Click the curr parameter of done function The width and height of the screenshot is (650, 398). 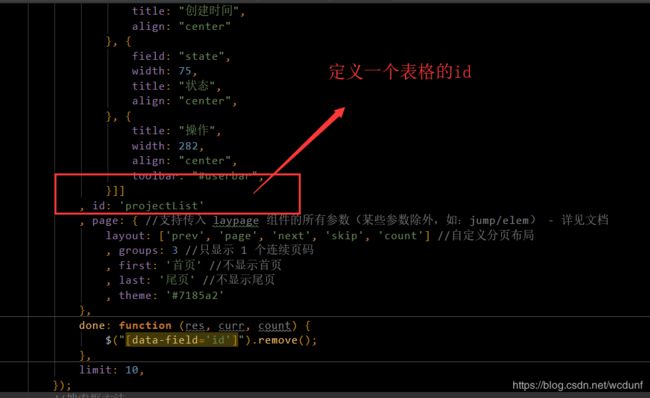(231, 326)
